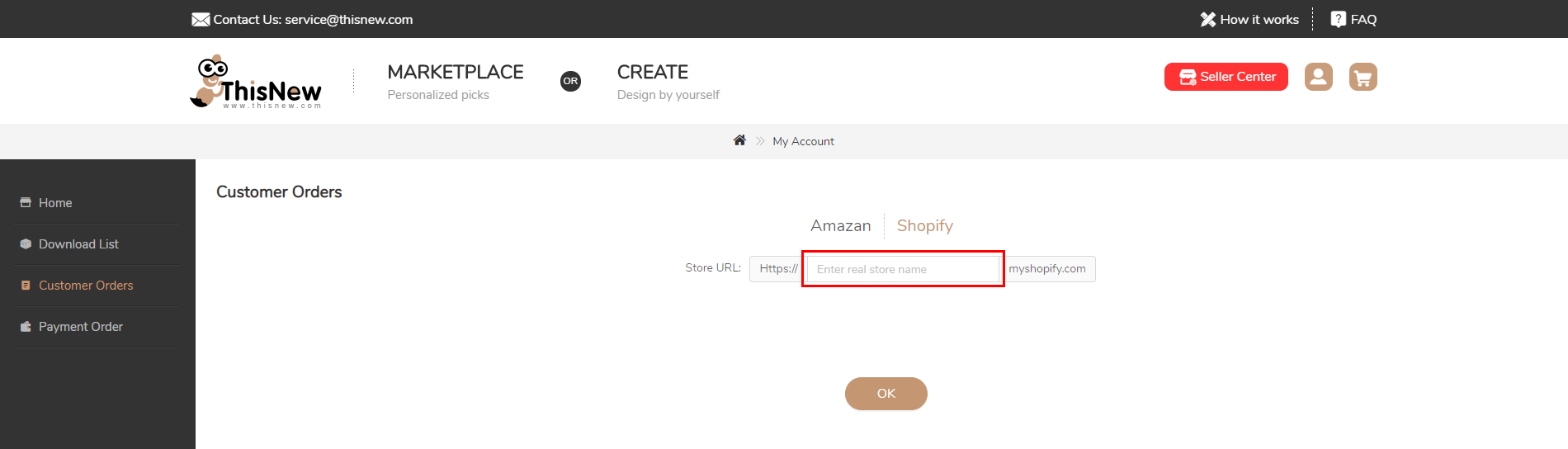This screenshot has height=449, width=1568.
Task: Click the My Account breadcrumb link
Action: (x=803, y=141)
